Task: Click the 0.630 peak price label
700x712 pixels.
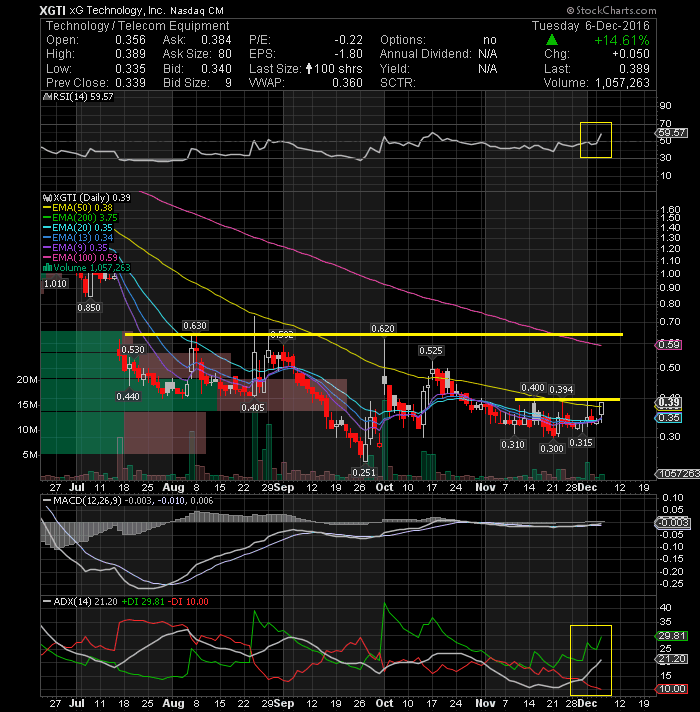Action: [x=195, y=326]
